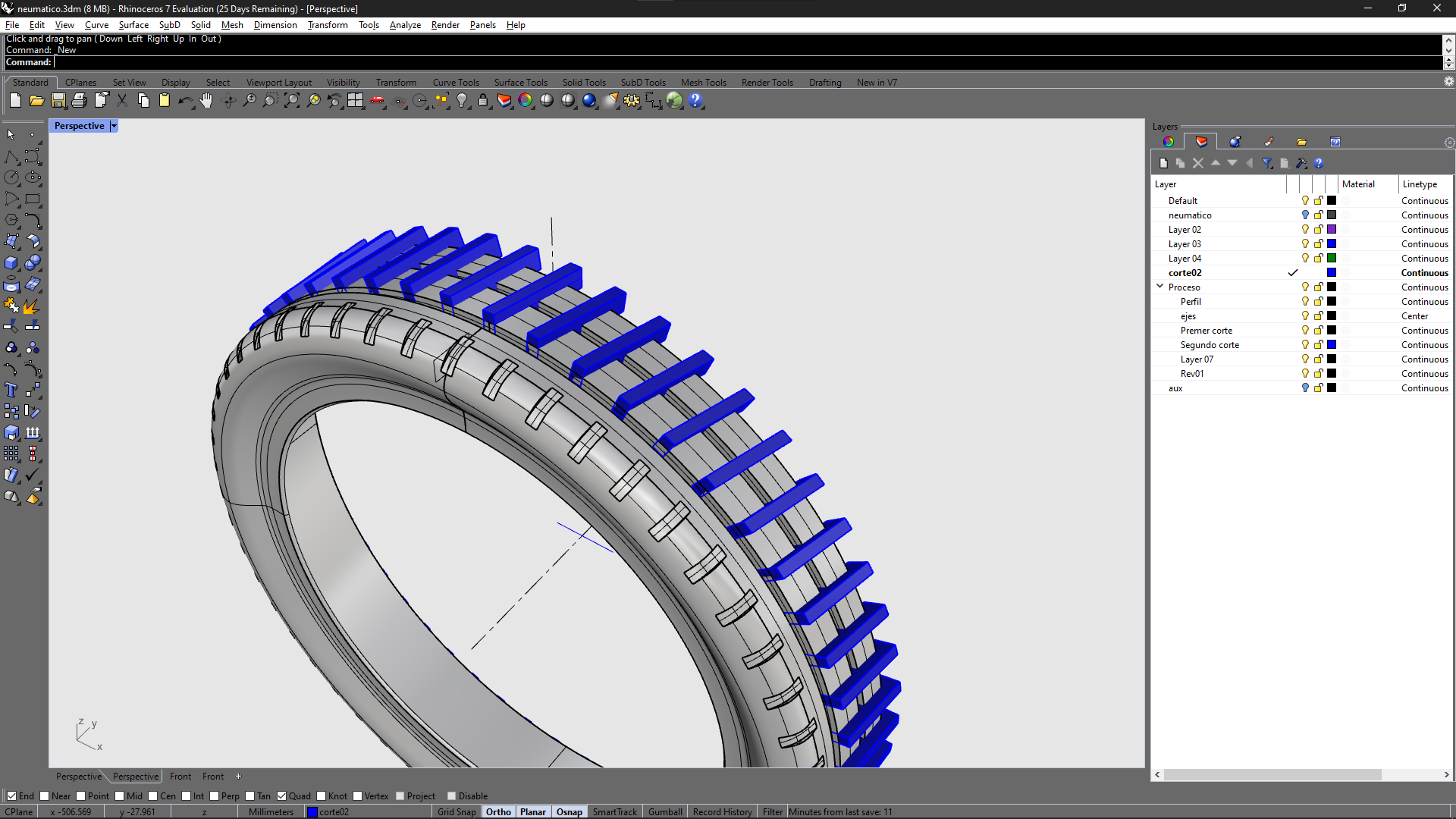Screen dimensions: 1456x819
Task: Open the Perspective viewport dropdown arrow
Action: 114,126
